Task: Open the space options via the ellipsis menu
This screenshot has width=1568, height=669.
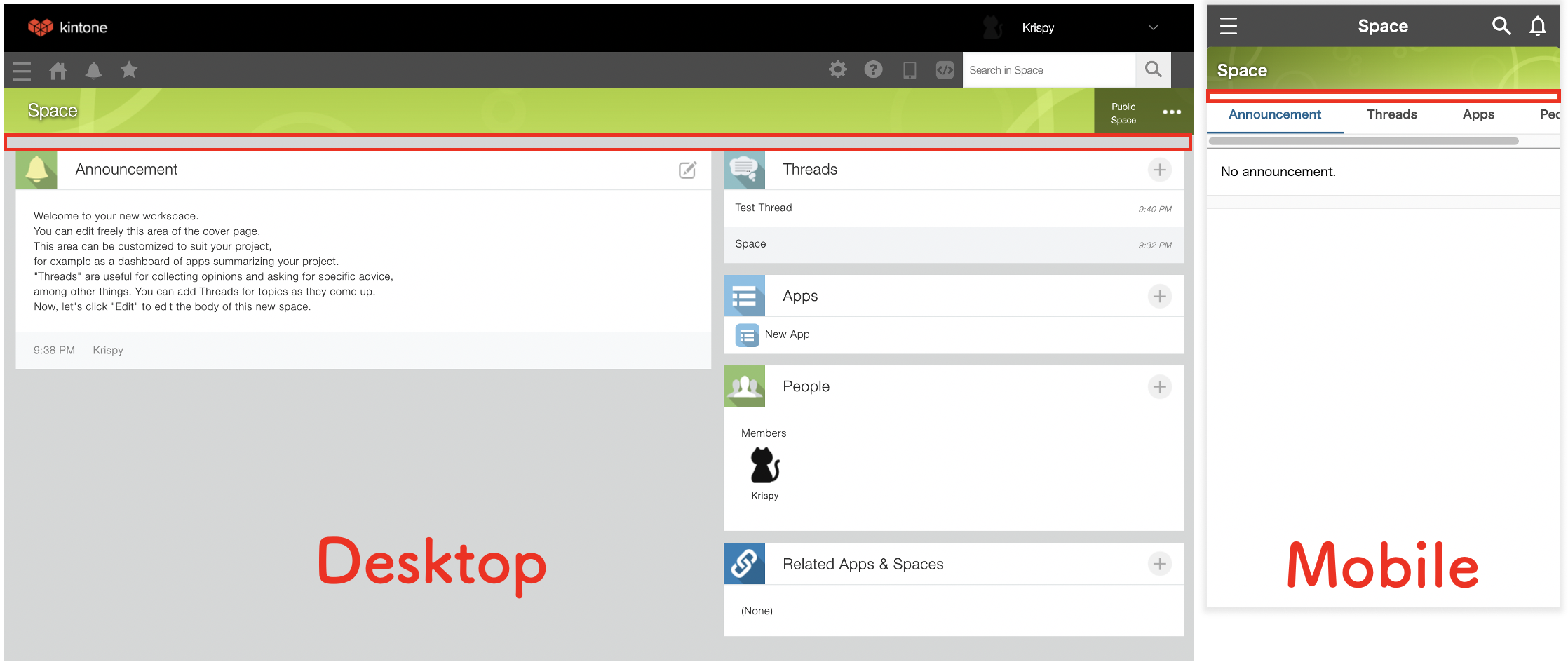Action: coord(1172,111)
